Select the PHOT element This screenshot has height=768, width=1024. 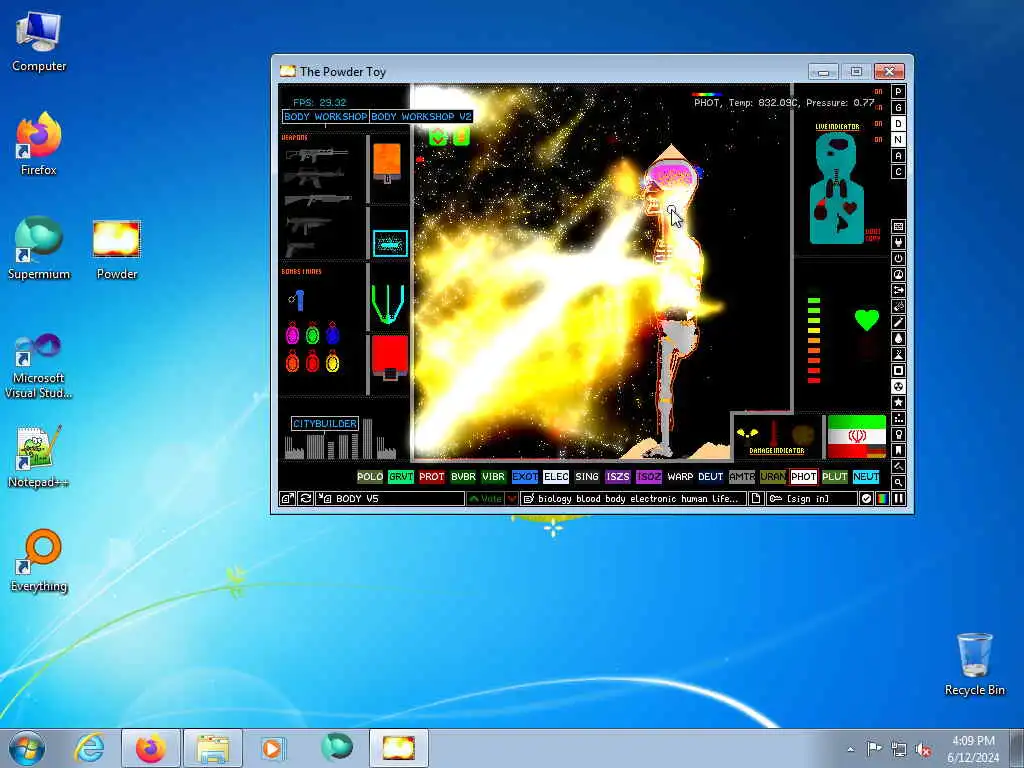pyautogui.click(x=804, y=477)
